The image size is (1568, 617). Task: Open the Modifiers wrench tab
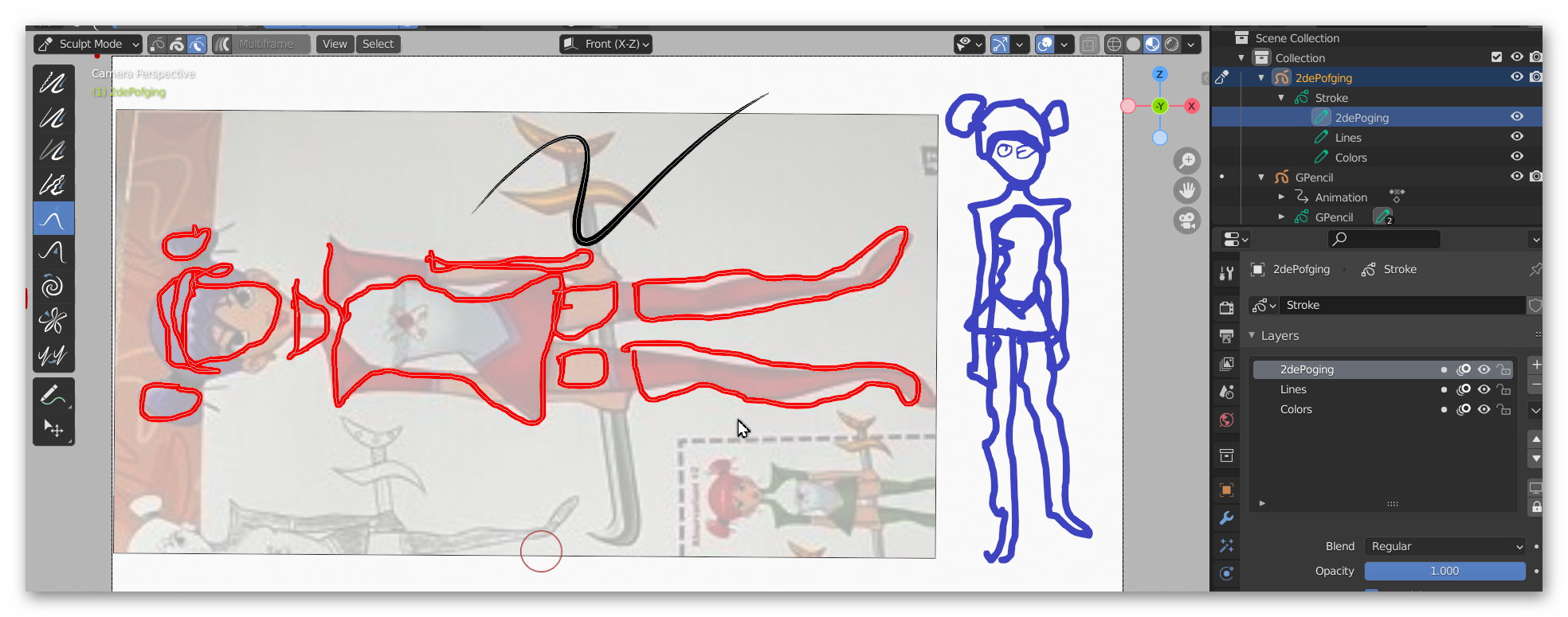coord(1226,517)
